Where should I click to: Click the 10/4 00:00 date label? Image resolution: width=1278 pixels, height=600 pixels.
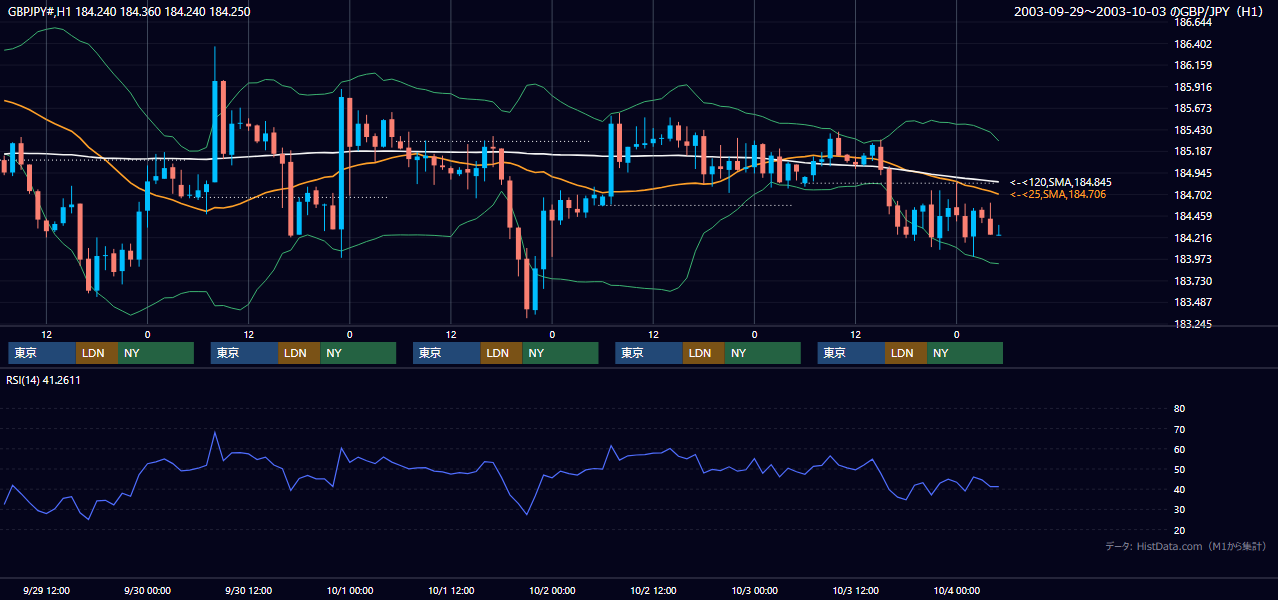(x=956, y=590)
